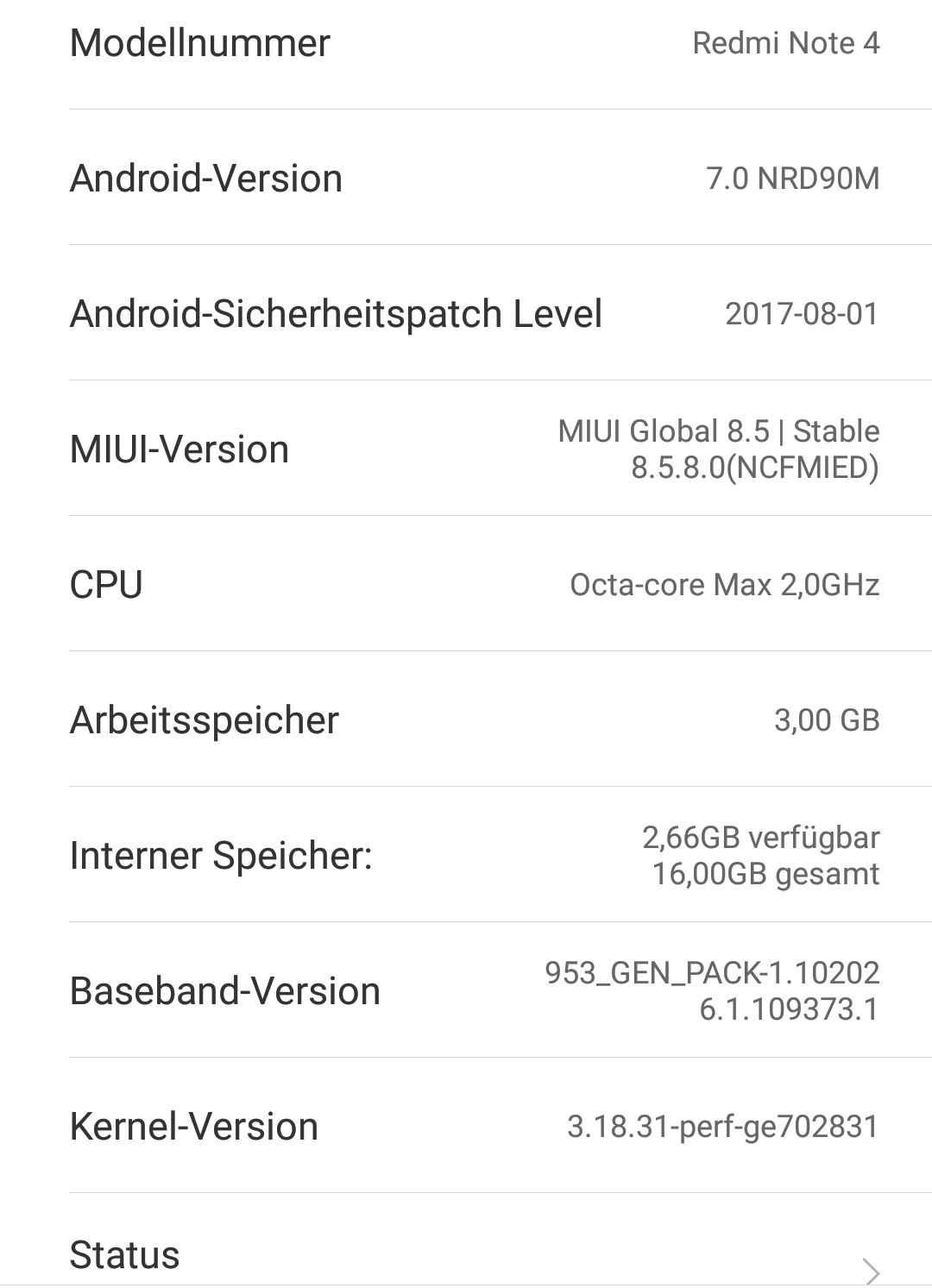Expand the Status chevron arrow
Image resolution: width=932 pixels, height=1288 pixels.
[x=872, y=1270]
